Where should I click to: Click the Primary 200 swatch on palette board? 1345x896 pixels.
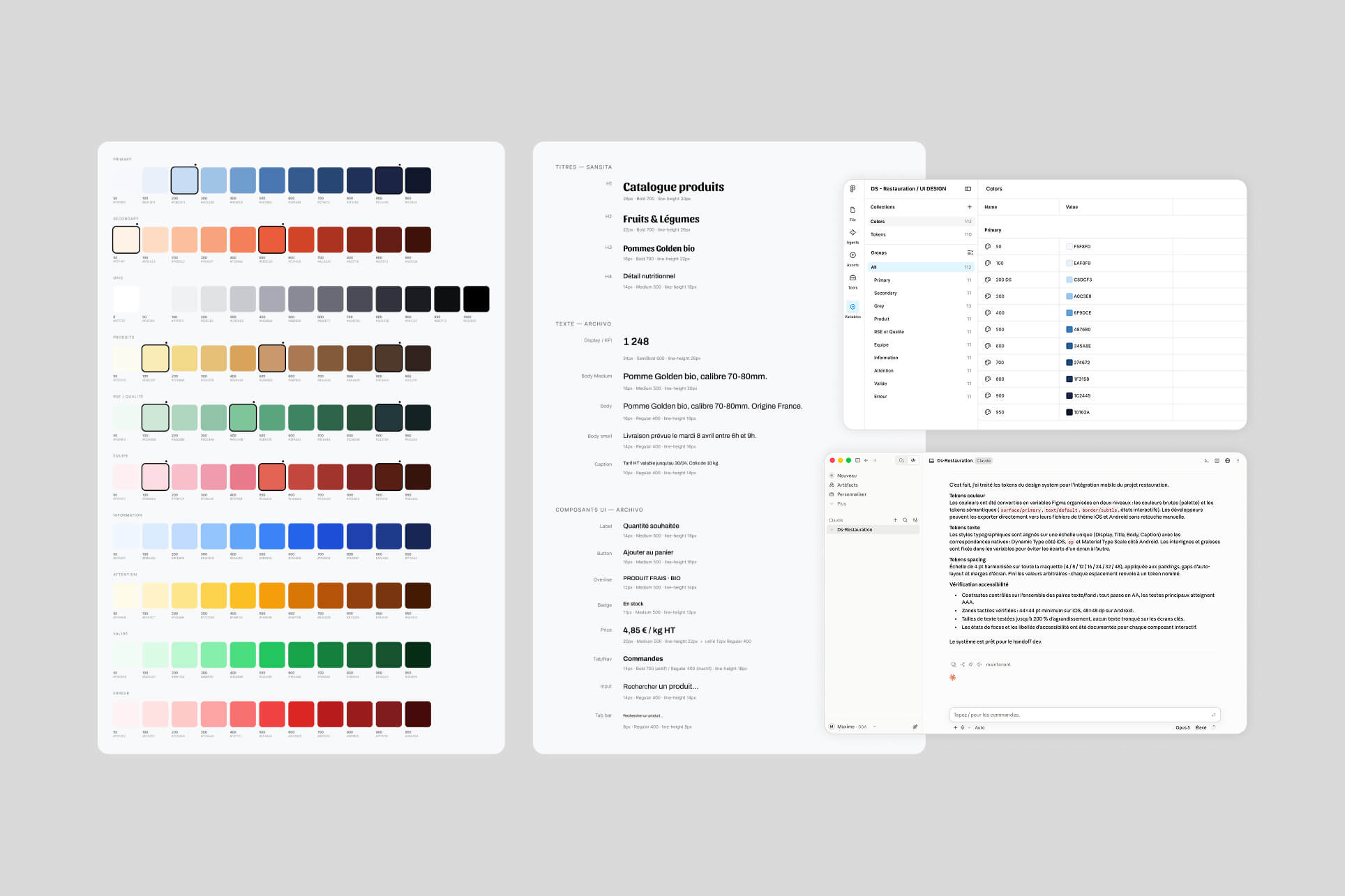coord(185,181)
